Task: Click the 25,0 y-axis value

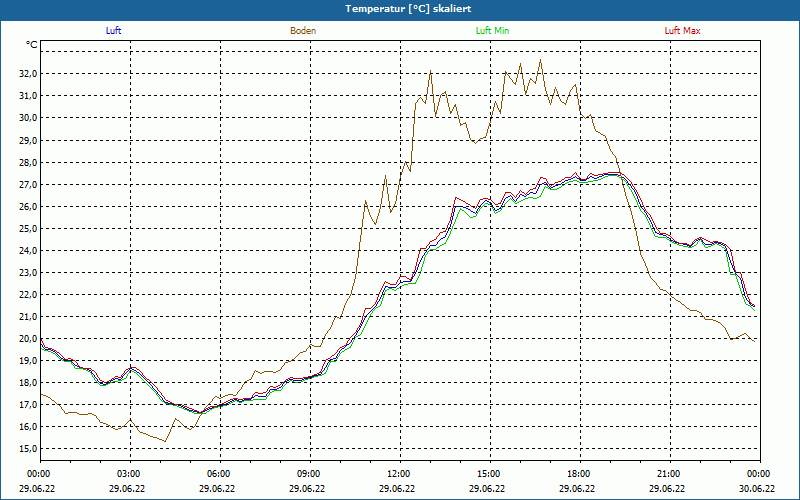Action: point(28,229)
